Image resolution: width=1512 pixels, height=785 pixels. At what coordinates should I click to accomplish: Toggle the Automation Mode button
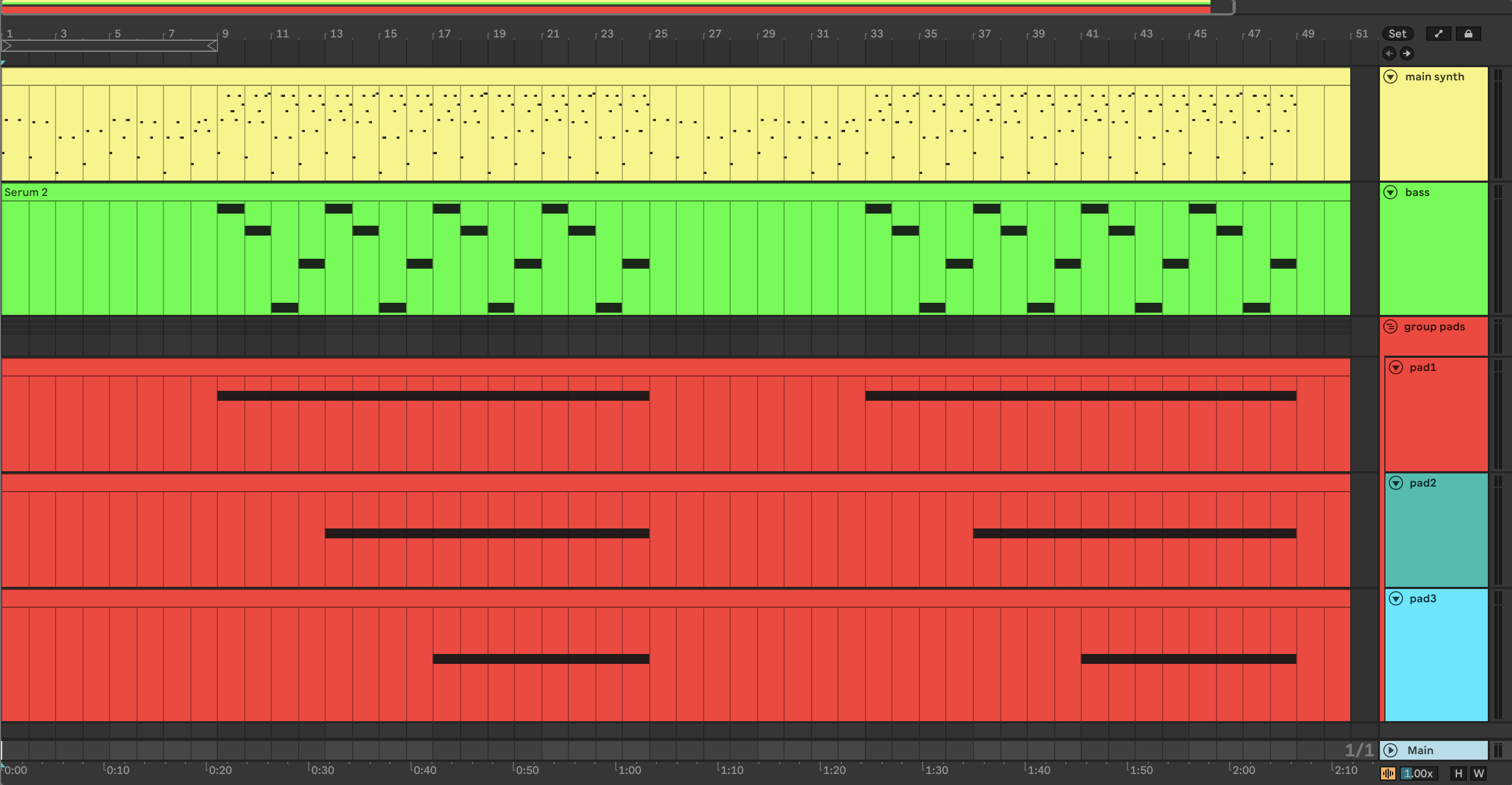coord(1438,34)
